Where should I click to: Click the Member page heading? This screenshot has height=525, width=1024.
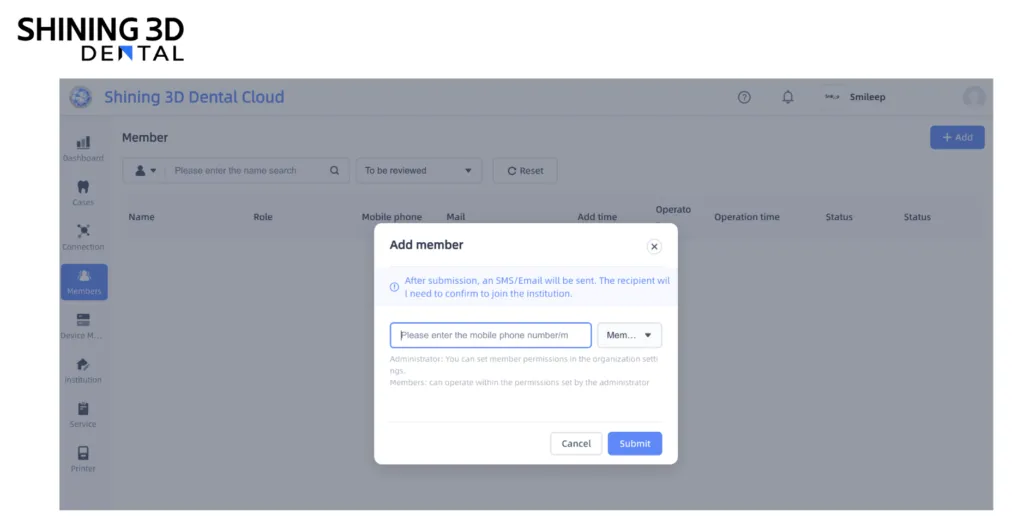pos(145,137)
